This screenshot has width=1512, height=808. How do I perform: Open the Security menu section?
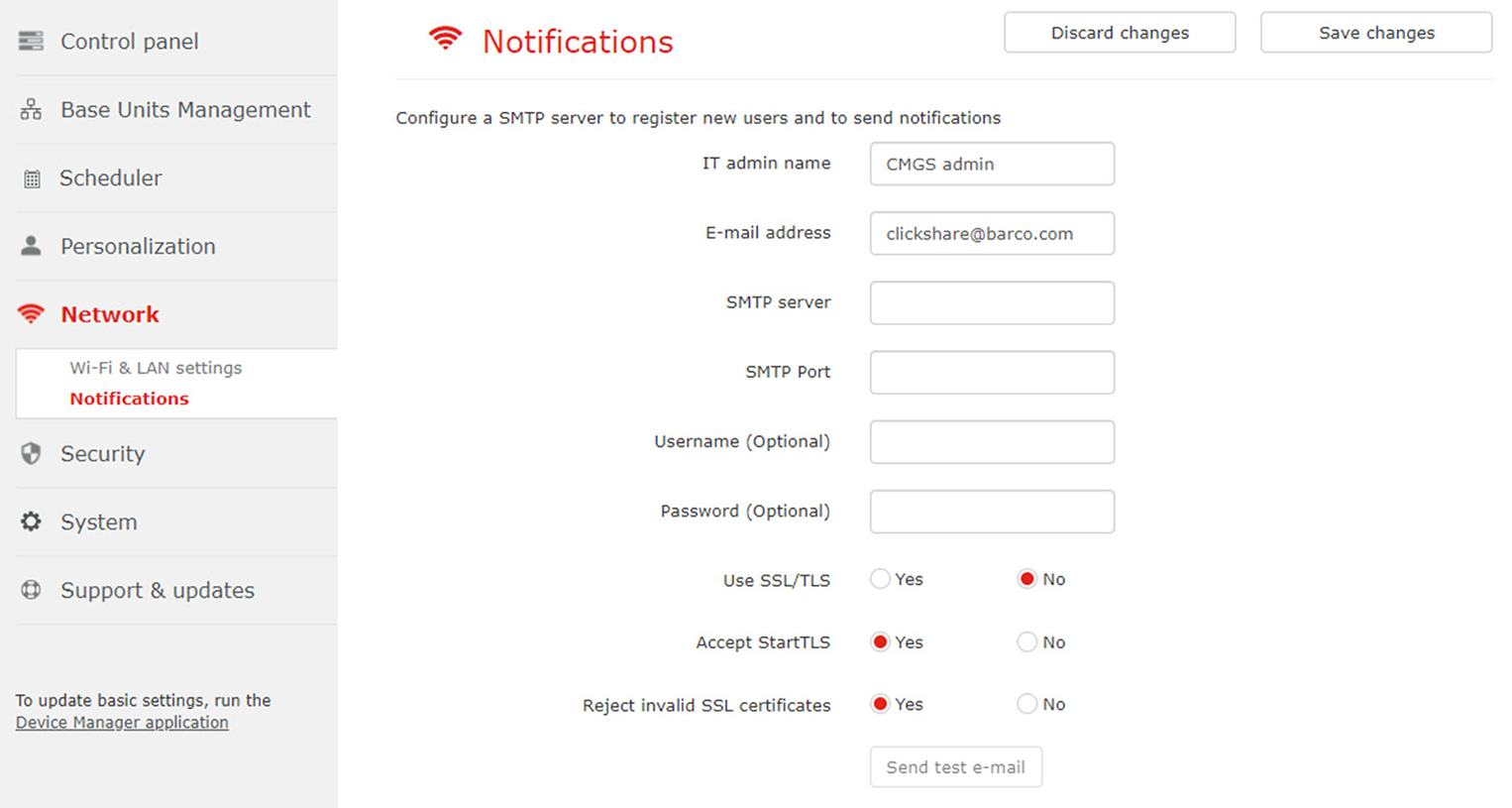102,454
